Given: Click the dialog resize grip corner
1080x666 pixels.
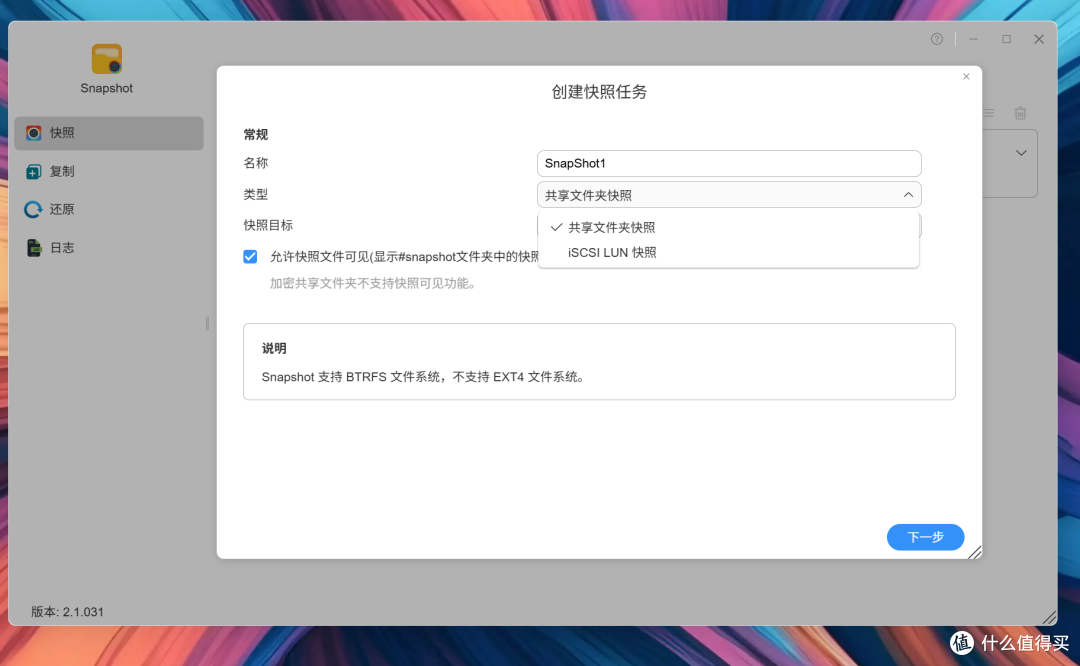Looking at the screenshot, I should coord(975,552).
